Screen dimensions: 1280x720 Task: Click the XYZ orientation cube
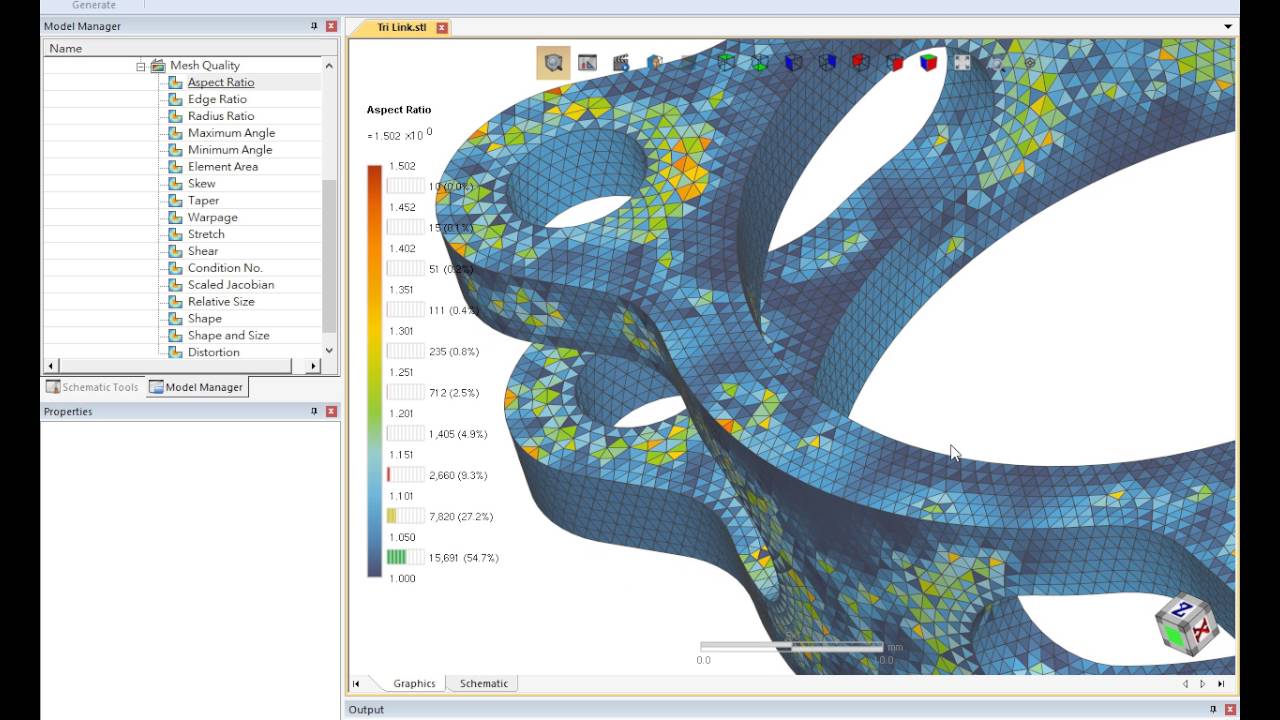[1187, 625]
